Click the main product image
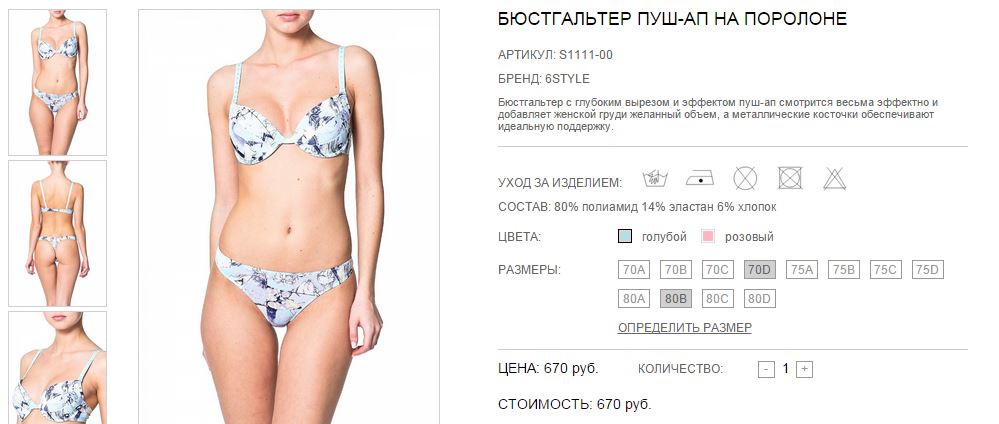 289,217
